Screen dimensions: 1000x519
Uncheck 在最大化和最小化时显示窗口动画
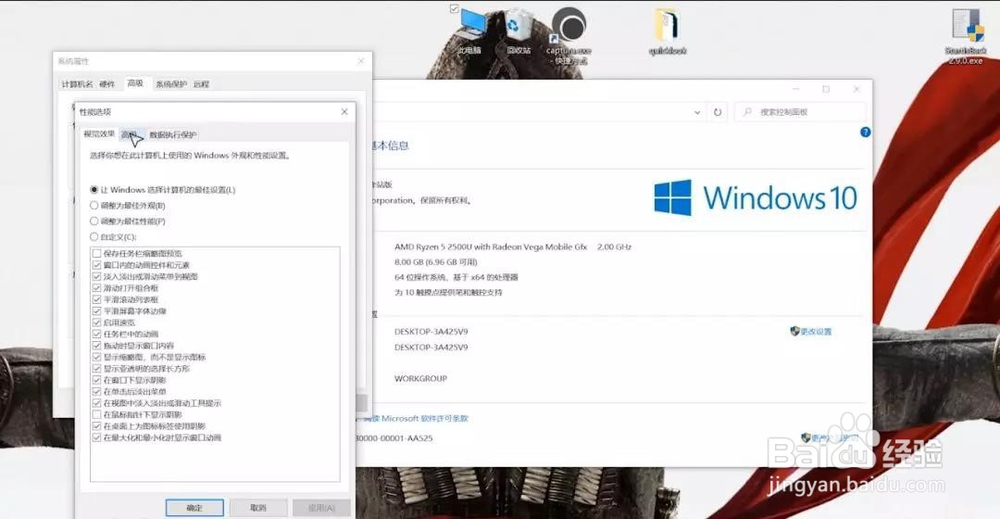click(x=97, y=437)
